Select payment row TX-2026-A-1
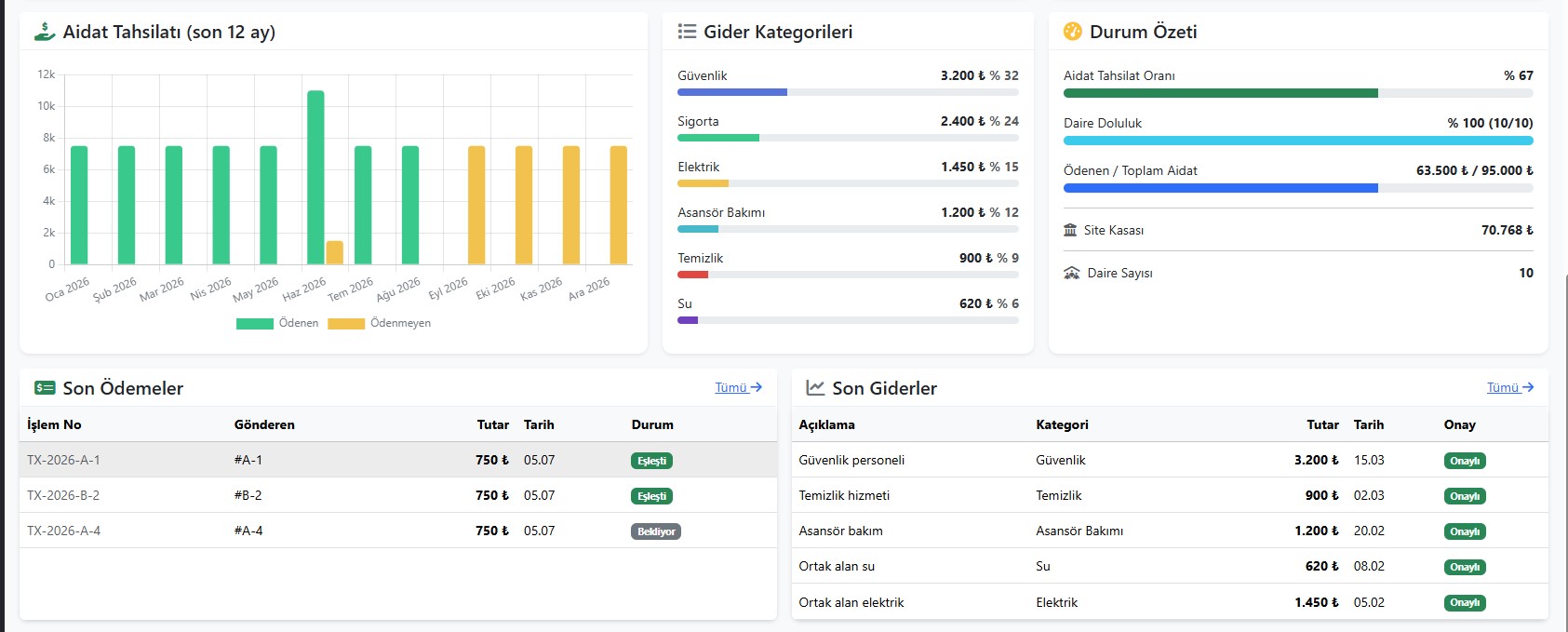Screen dimensions: 1568x632 pos(398,460)
